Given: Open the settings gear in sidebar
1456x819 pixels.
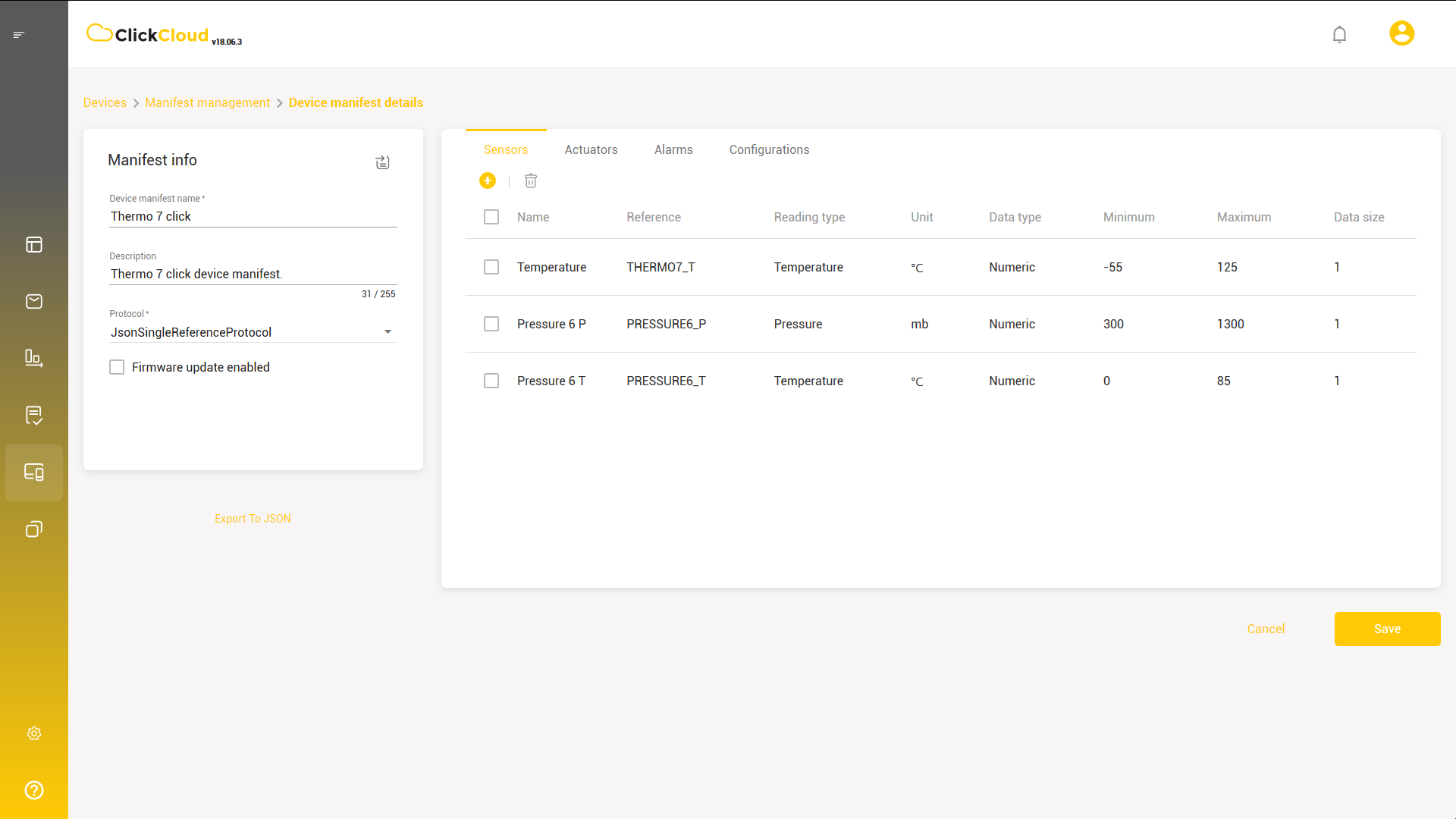Looking at the screenshot, I should [34, 733].
